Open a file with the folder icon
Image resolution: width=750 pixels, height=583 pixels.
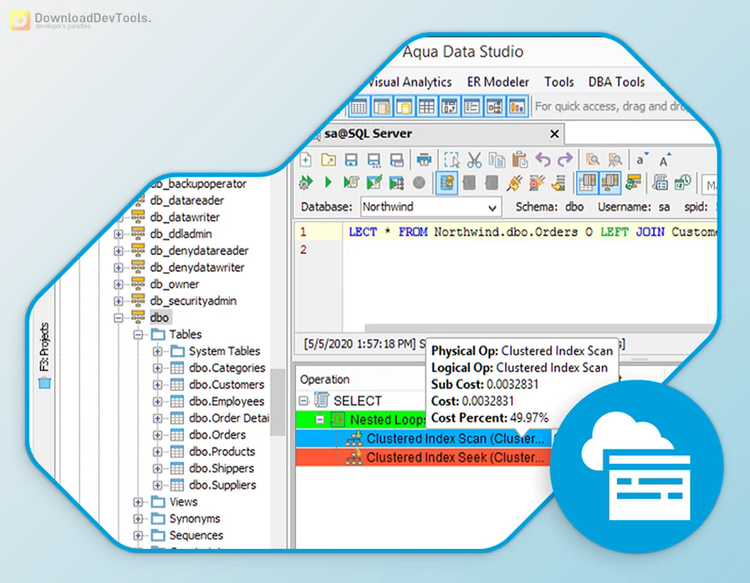329,160
